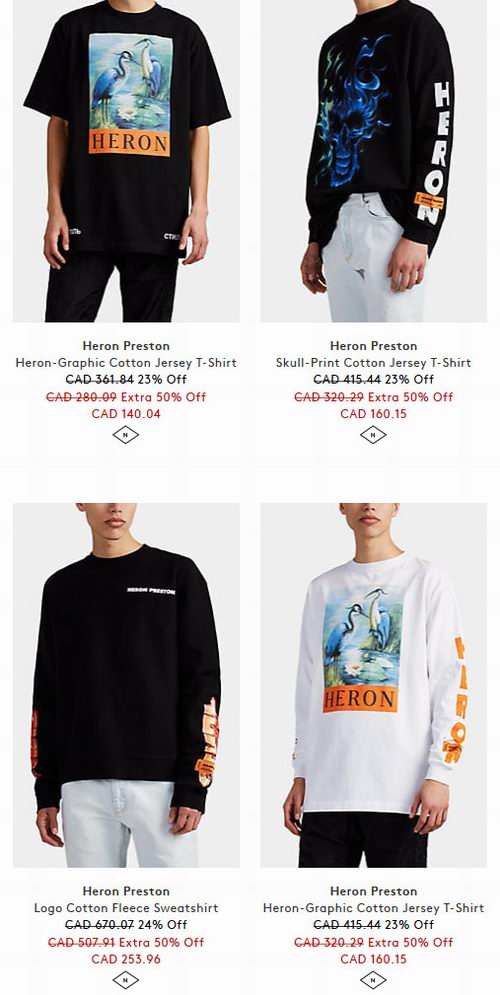Click diamond N icon under Skull-Print T-shirt
The height and width of the screenshot is (995, 500).
[373, 435]
